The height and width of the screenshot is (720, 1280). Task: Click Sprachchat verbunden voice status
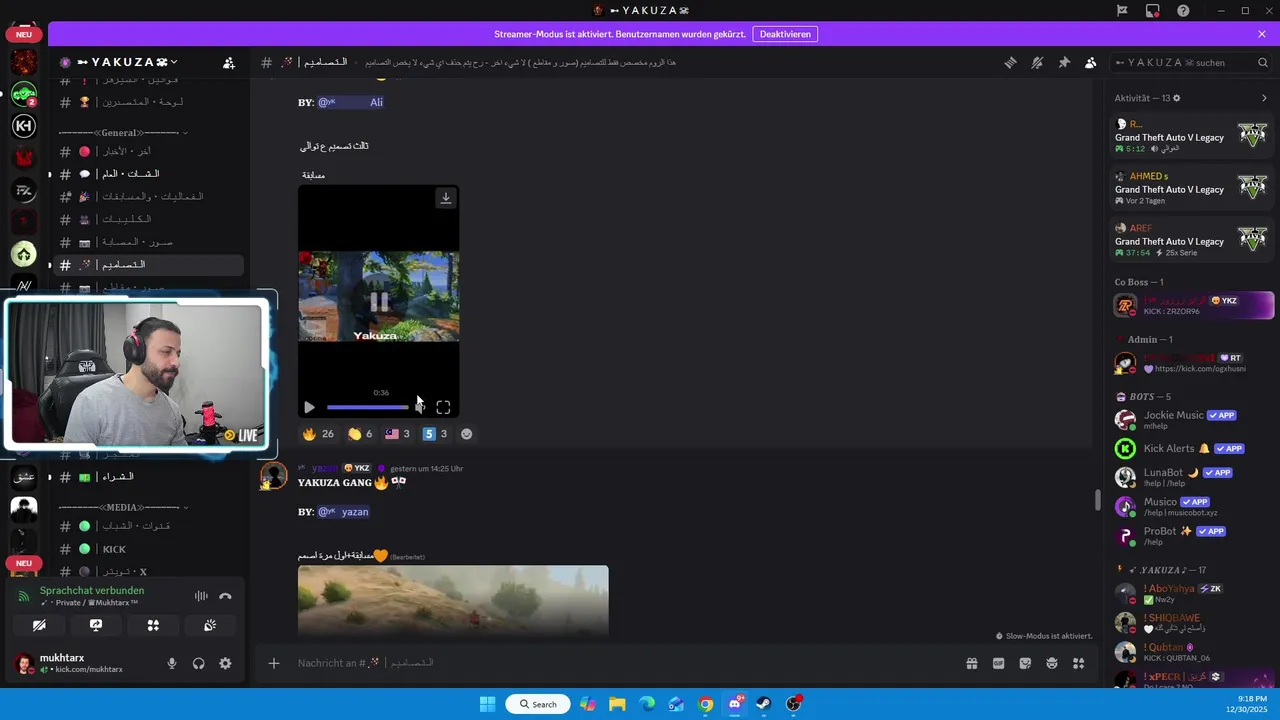coord(92,590)
